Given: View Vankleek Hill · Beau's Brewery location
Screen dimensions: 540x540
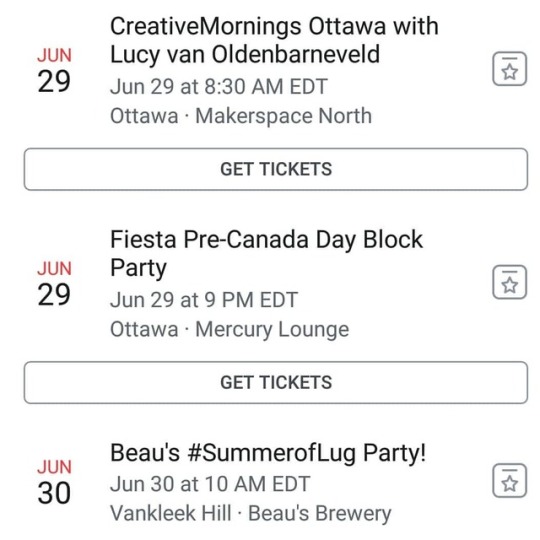Looking at the screenshot, I should pyautogui.click(x=251, y=513).
